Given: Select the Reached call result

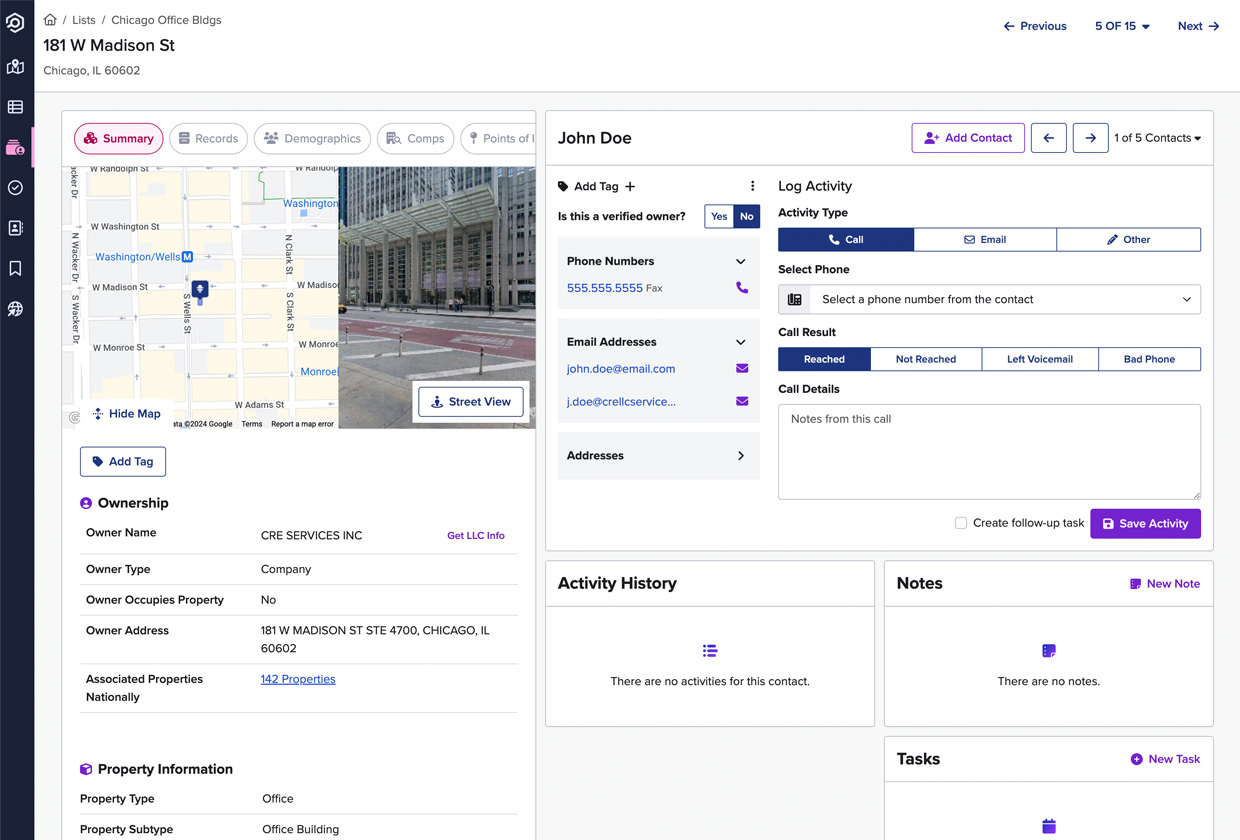Looking at the screenshot, I should (823, 359).
